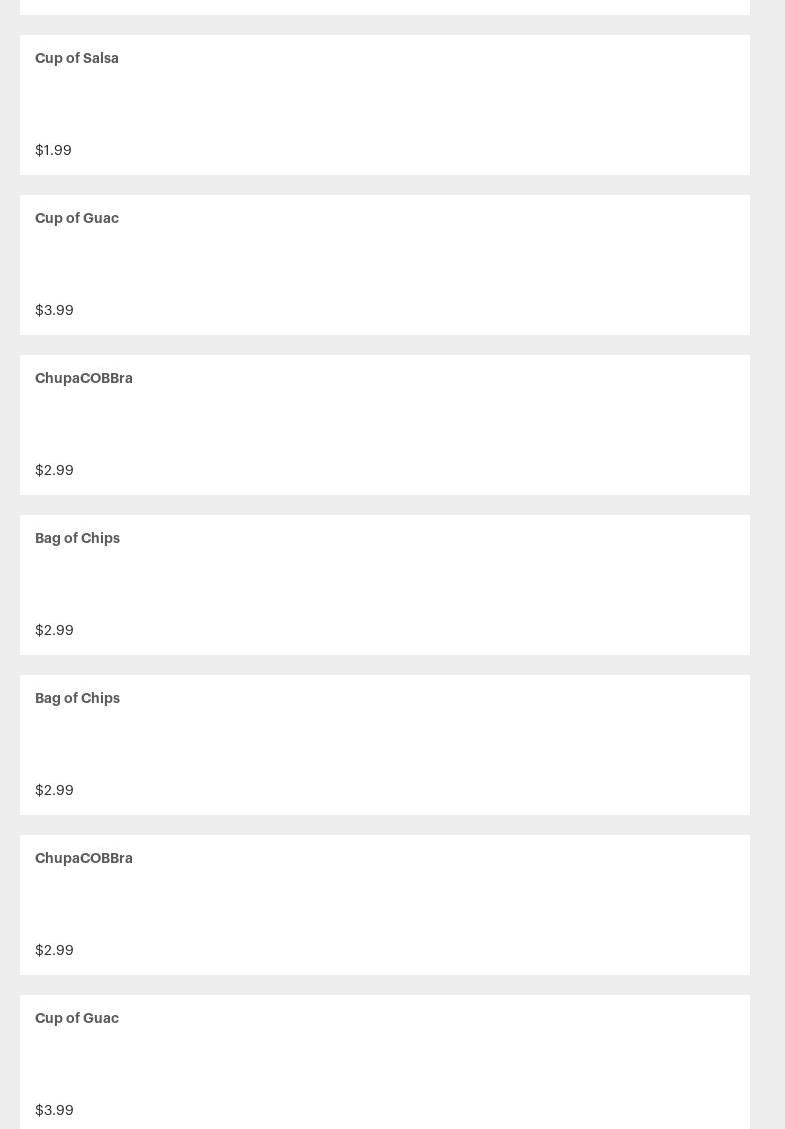785x1129 pixels.
Task: Open the second ChupaCOBBra menu card
Action: tap(385, 905)
